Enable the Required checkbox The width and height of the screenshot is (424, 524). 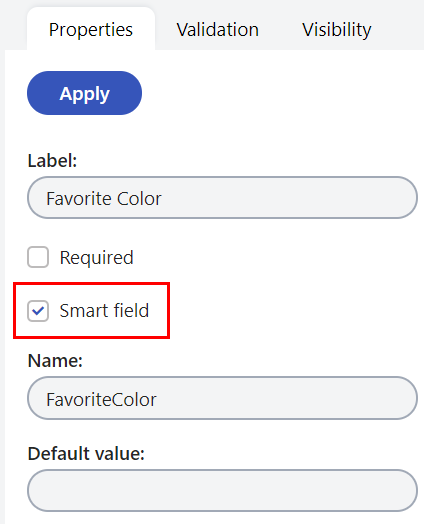[x=38, y=257]
